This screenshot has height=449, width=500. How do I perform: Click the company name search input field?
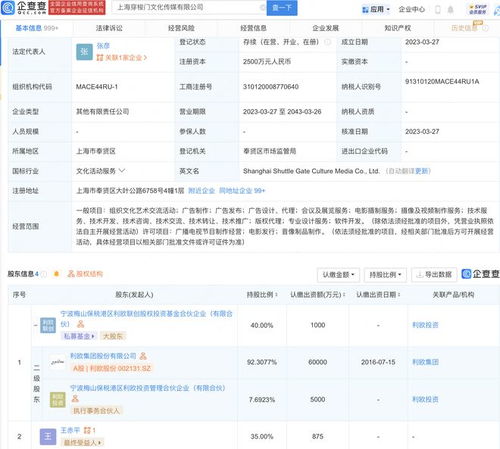188,7
